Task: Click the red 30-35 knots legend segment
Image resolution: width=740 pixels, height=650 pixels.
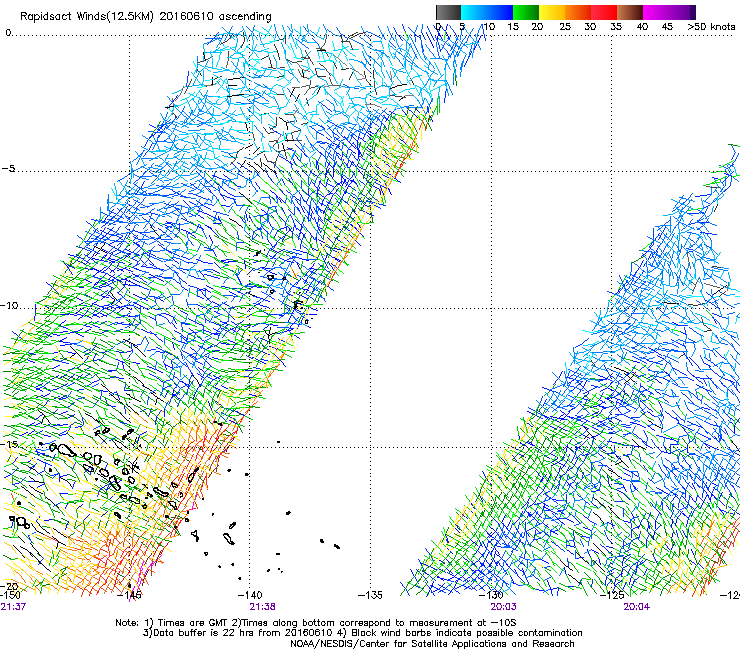Action: tap(604, 12)
